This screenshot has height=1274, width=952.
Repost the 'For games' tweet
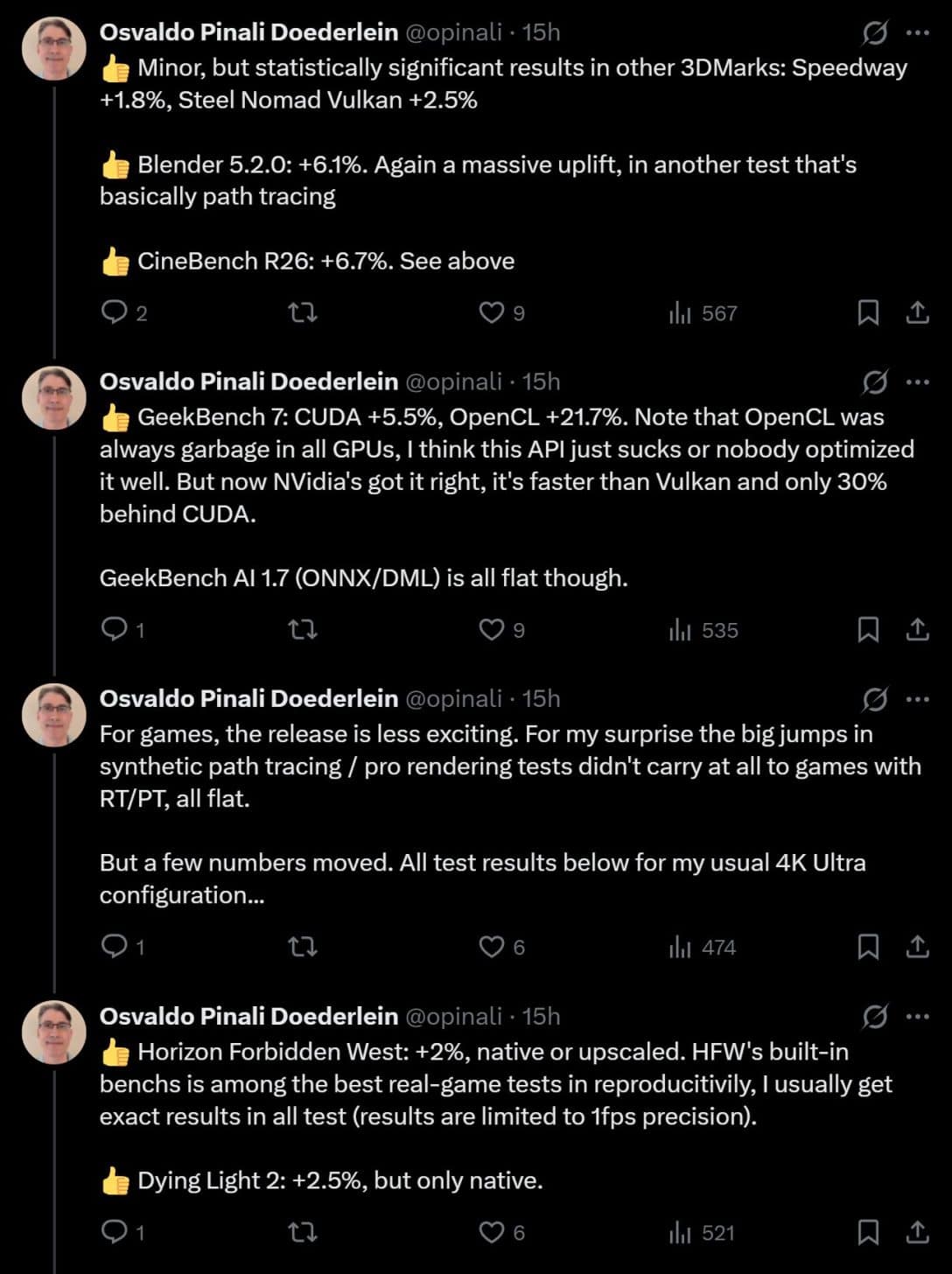point(303,946)
